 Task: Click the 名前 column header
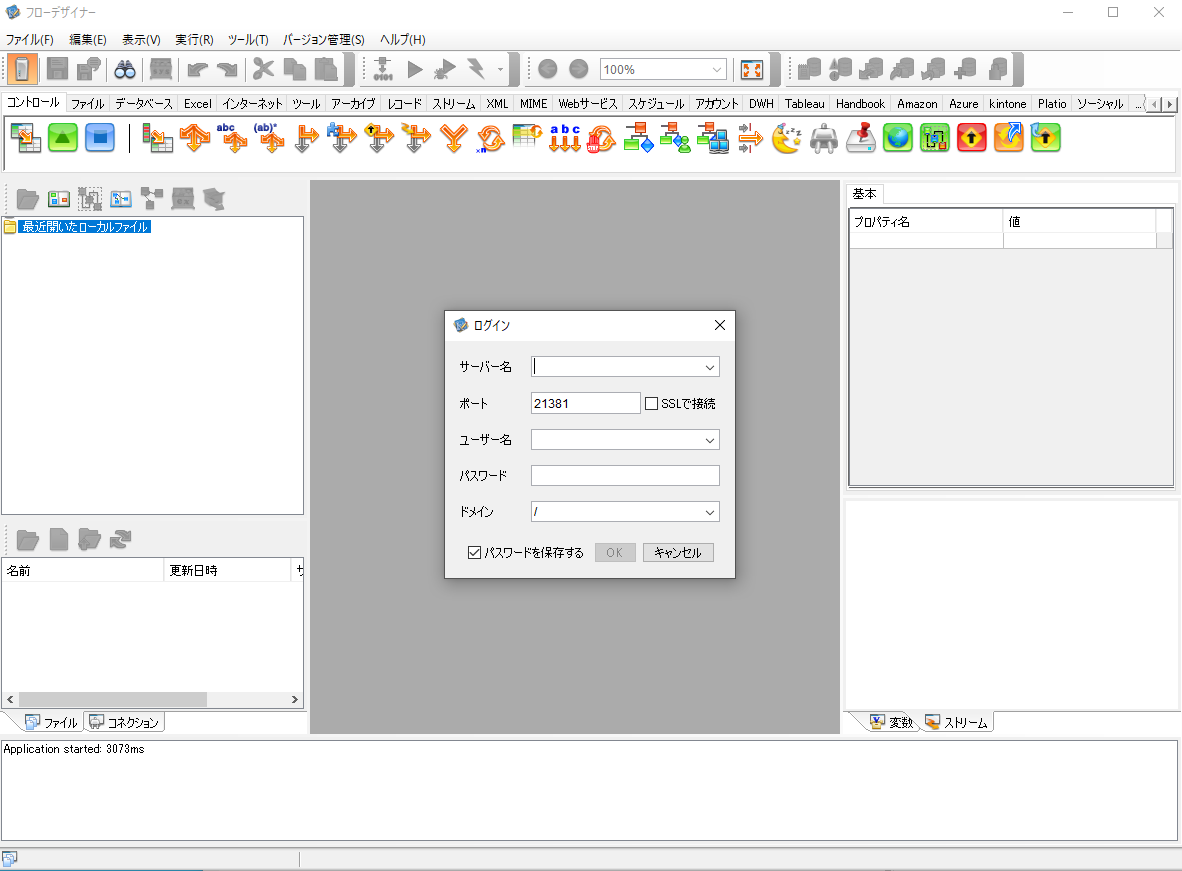[x=82, y=571]
